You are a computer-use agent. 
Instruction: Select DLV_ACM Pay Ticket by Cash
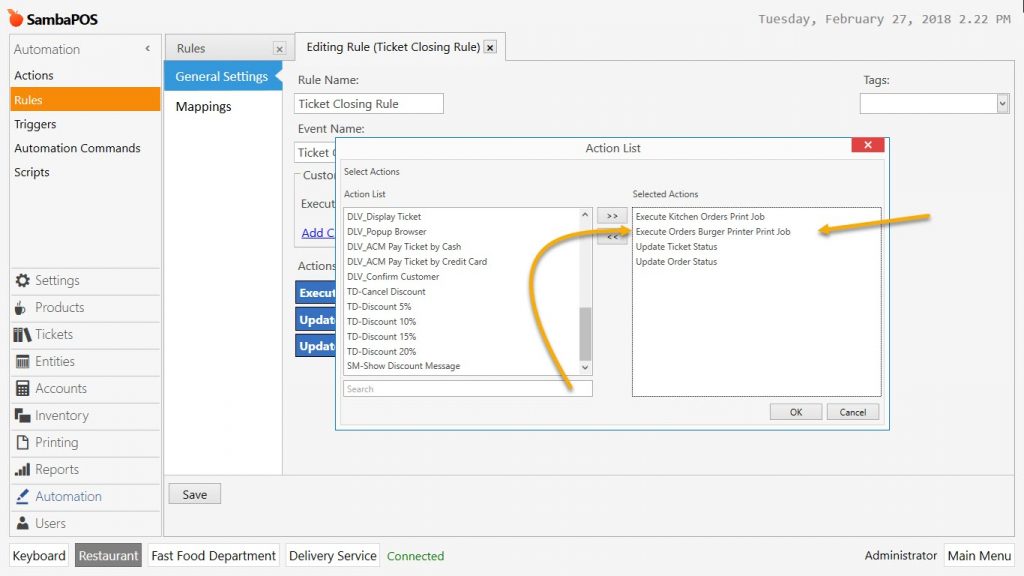pos(404,247)
